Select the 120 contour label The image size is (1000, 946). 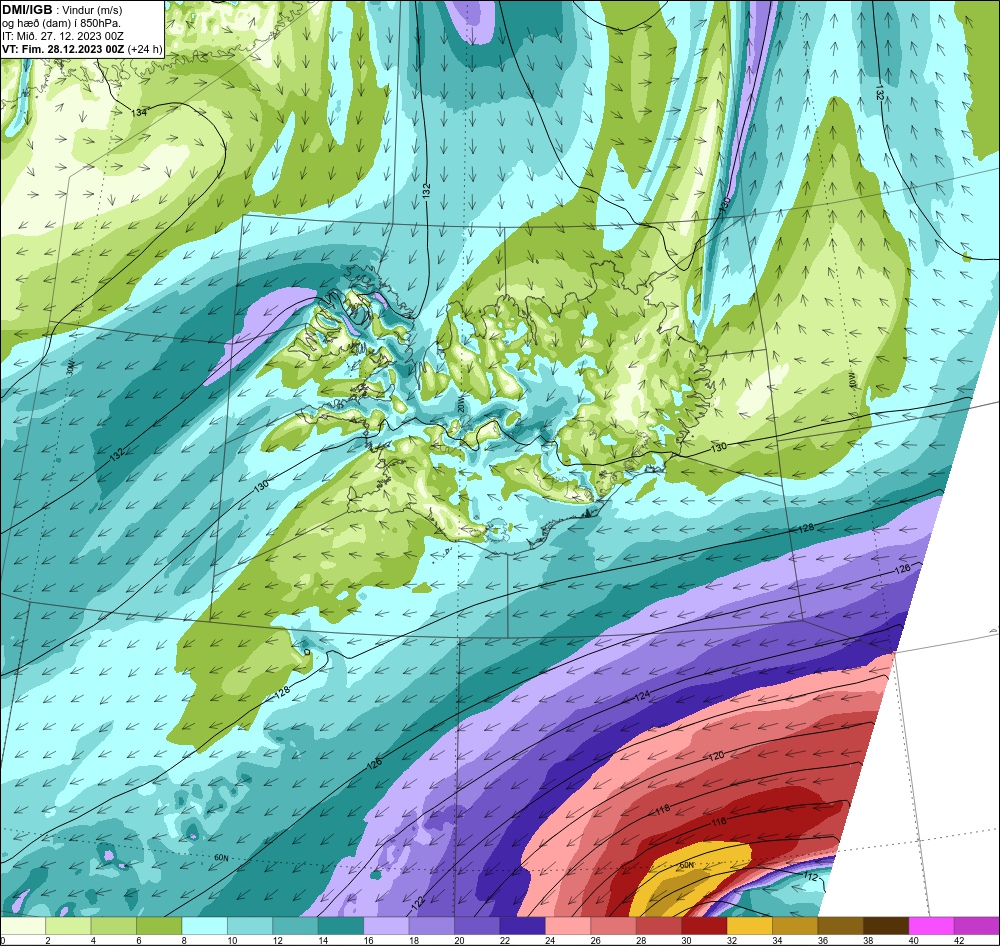(x=716, y=756)
